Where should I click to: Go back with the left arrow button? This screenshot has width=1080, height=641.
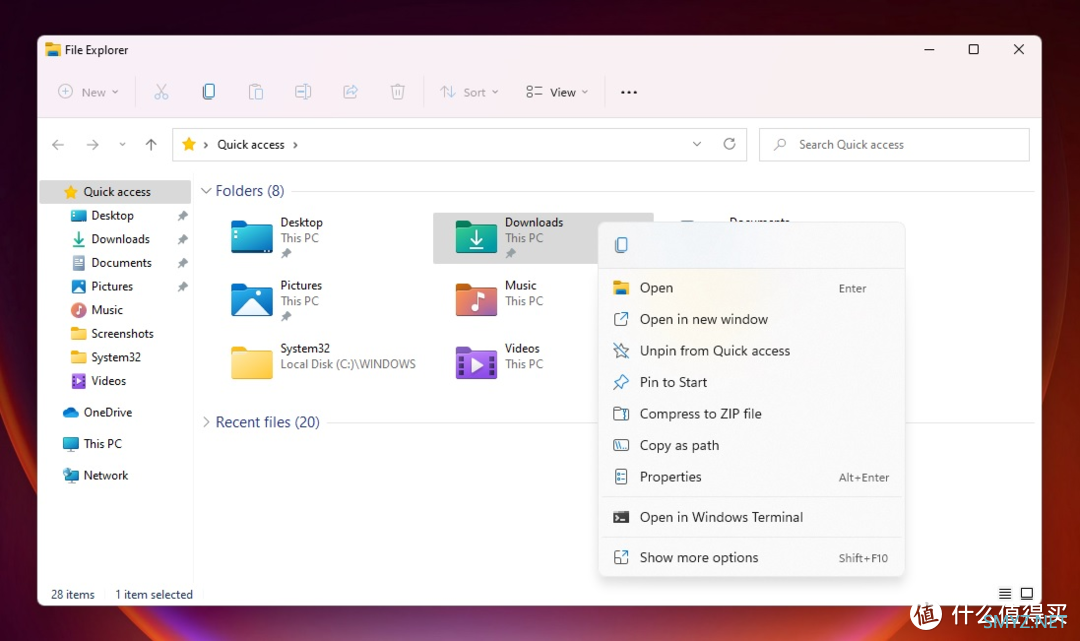click(x=58, y=145)
